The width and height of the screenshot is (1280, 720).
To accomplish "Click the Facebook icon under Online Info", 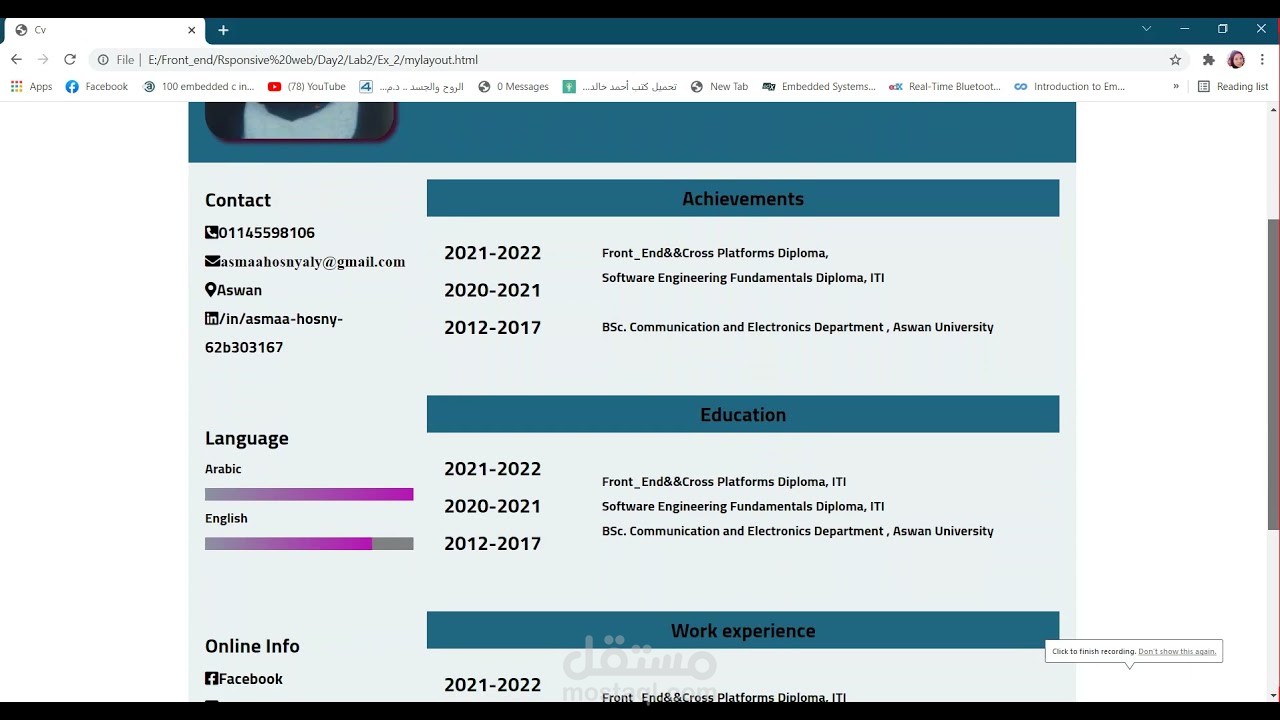I will 211,678.
